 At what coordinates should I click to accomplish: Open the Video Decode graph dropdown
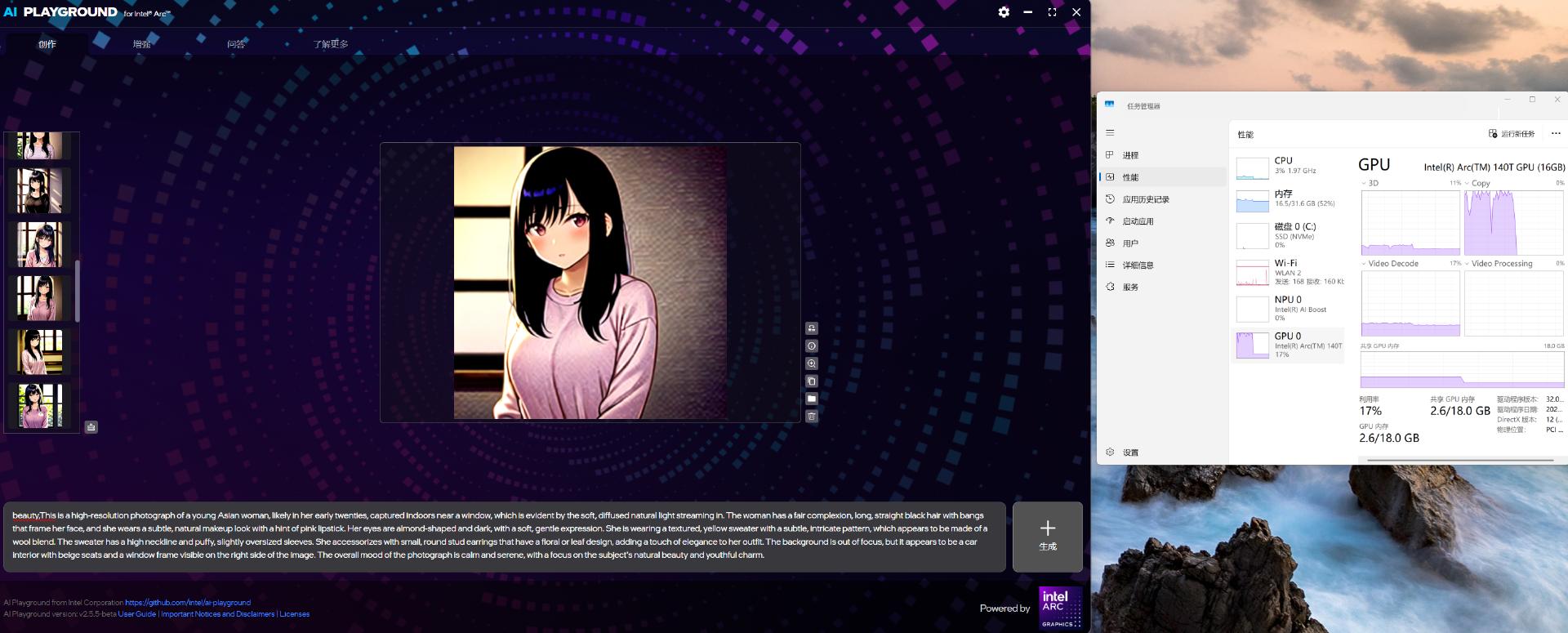click(1390, 264)
